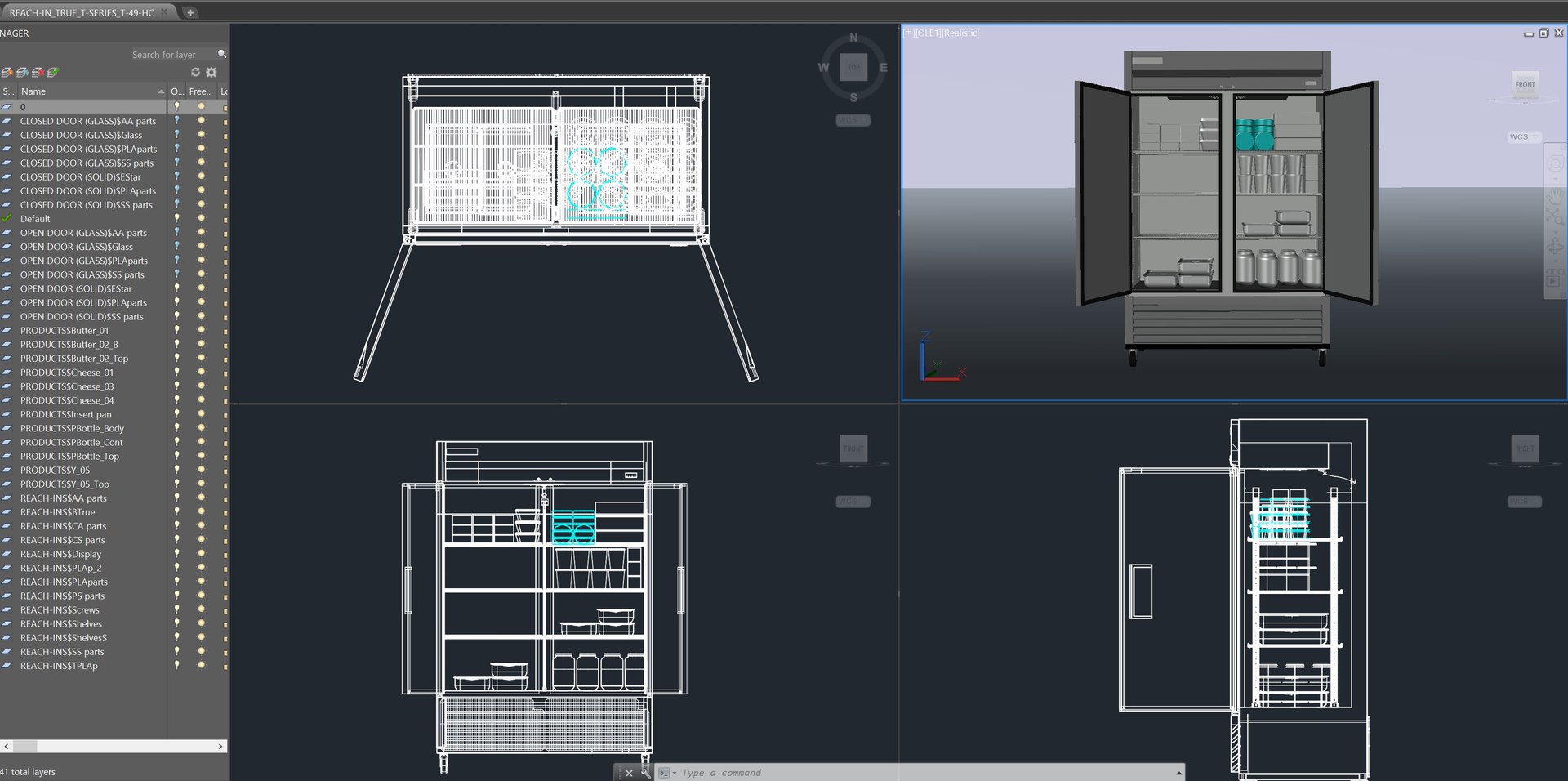Click the North compass letter on ViewCube
Image resolution: width=1568 pixels, height=781 pixels.
point(853,38)
